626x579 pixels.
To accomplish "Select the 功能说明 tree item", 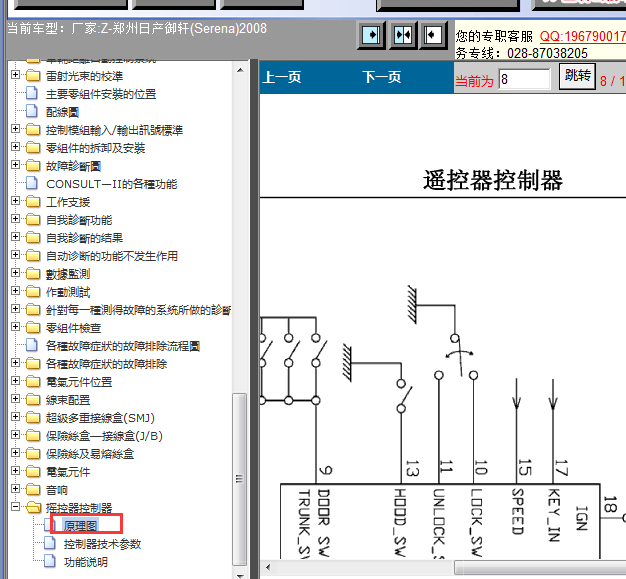I will coord(86,562).
